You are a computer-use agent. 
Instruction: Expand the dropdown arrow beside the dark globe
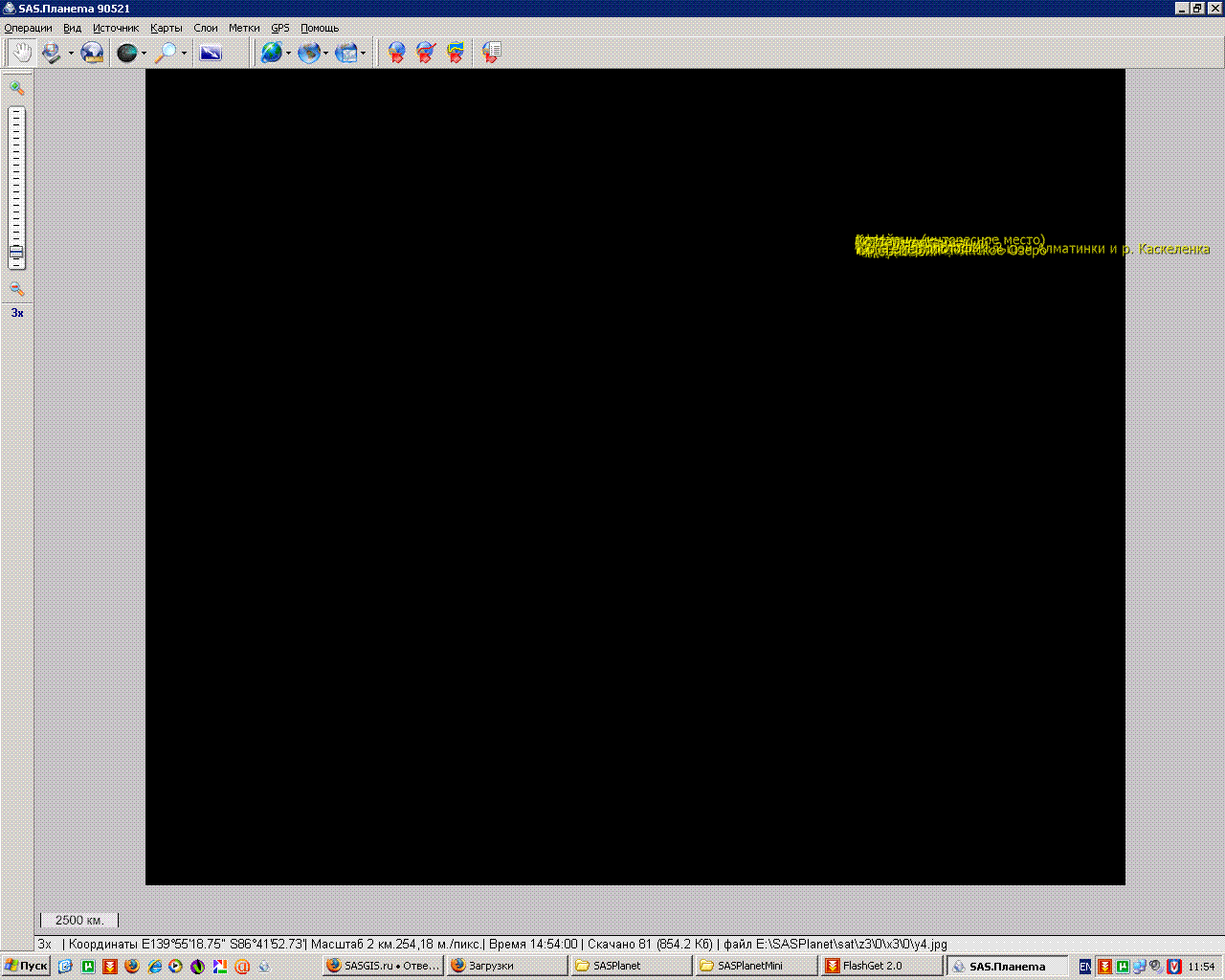[145, 54]
